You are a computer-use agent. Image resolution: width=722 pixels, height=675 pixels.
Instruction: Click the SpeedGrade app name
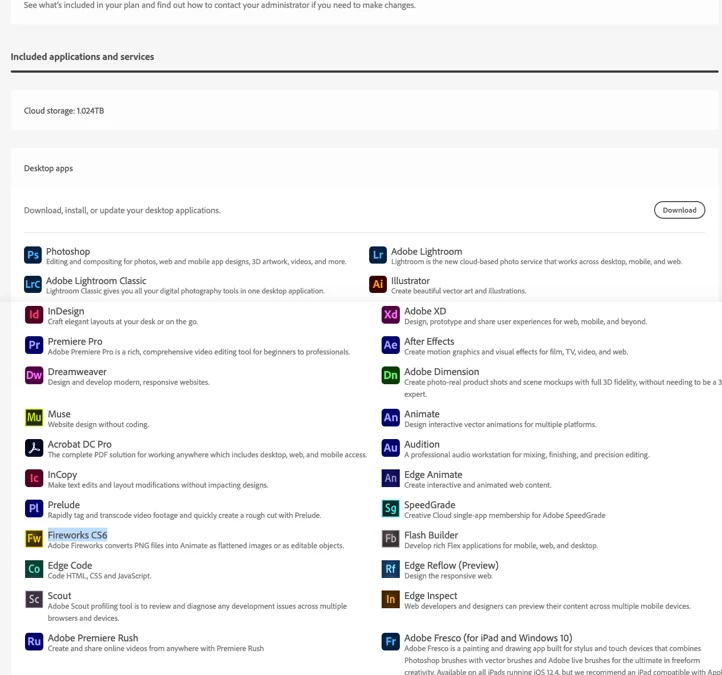430,505
